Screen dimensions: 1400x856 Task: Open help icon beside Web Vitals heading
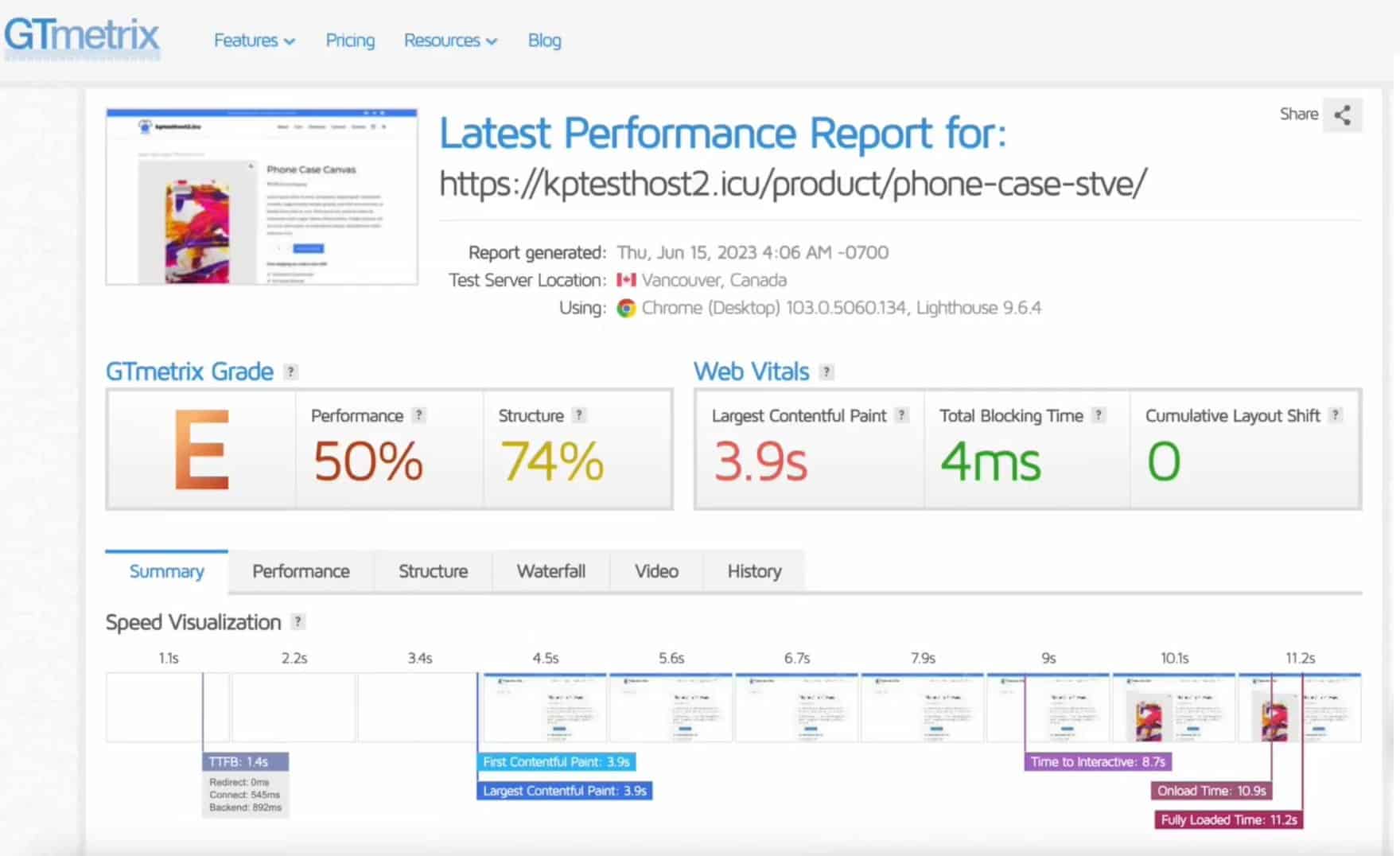(826, 372)
